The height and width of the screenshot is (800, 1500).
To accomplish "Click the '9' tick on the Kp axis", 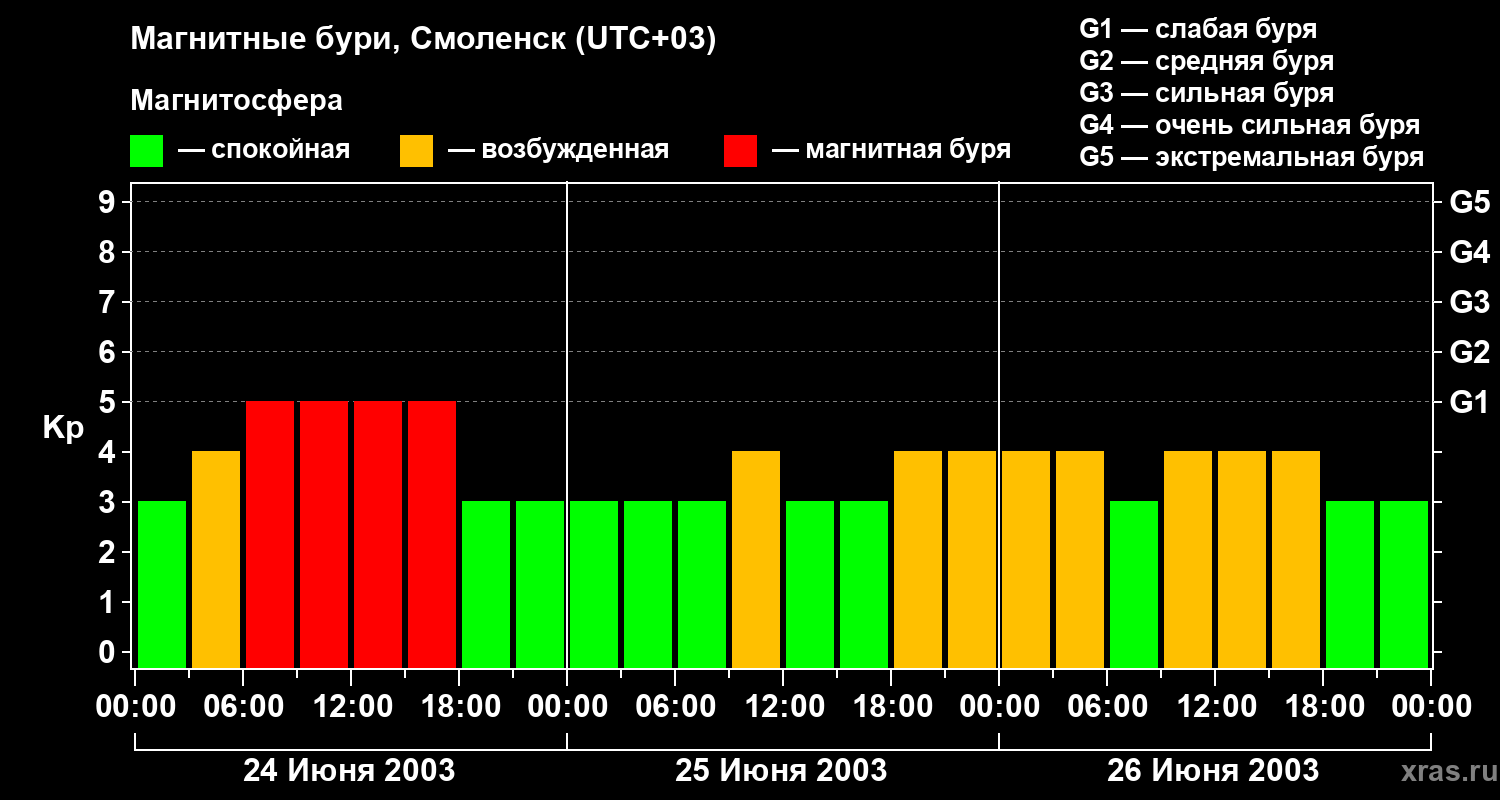I will tap(109, 203).
